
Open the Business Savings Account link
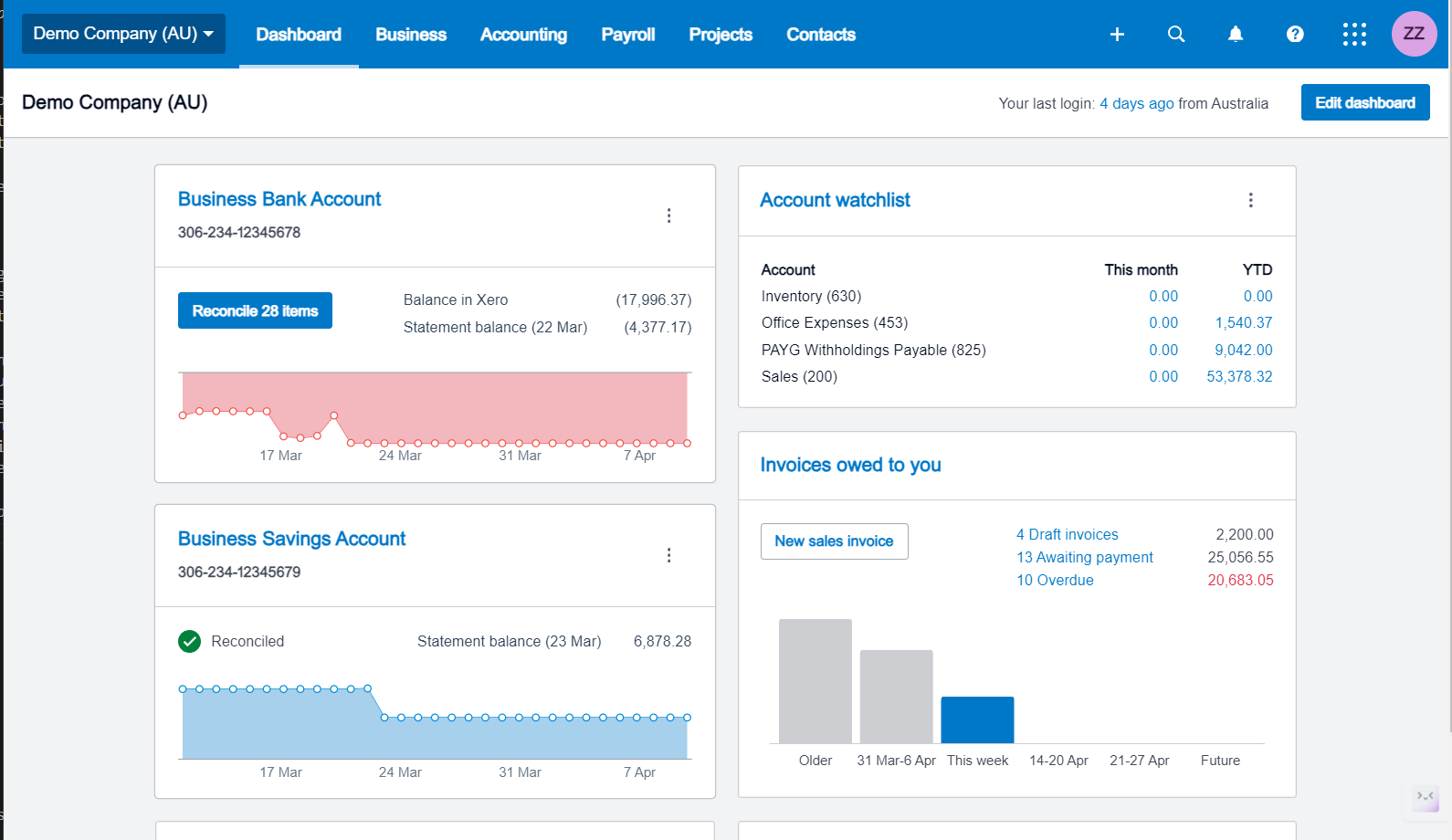coord(291,539)
